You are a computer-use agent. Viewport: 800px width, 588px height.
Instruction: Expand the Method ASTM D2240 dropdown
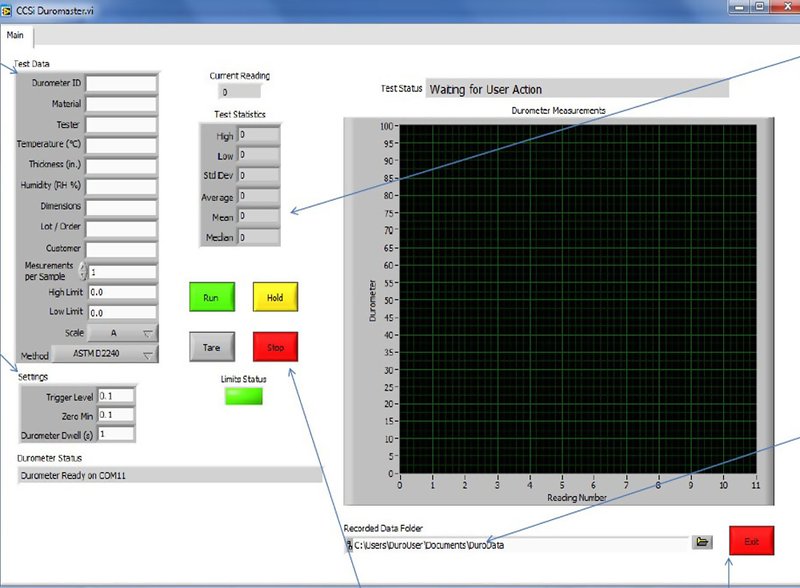tap(104, 354)
